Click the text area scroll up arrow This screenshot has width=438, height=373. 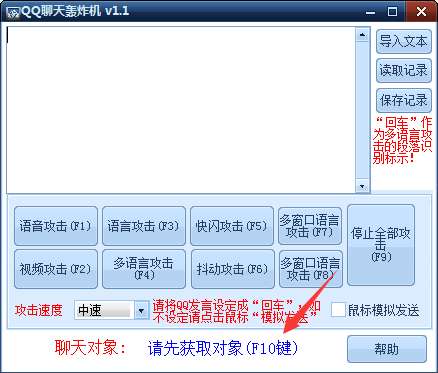362,34
